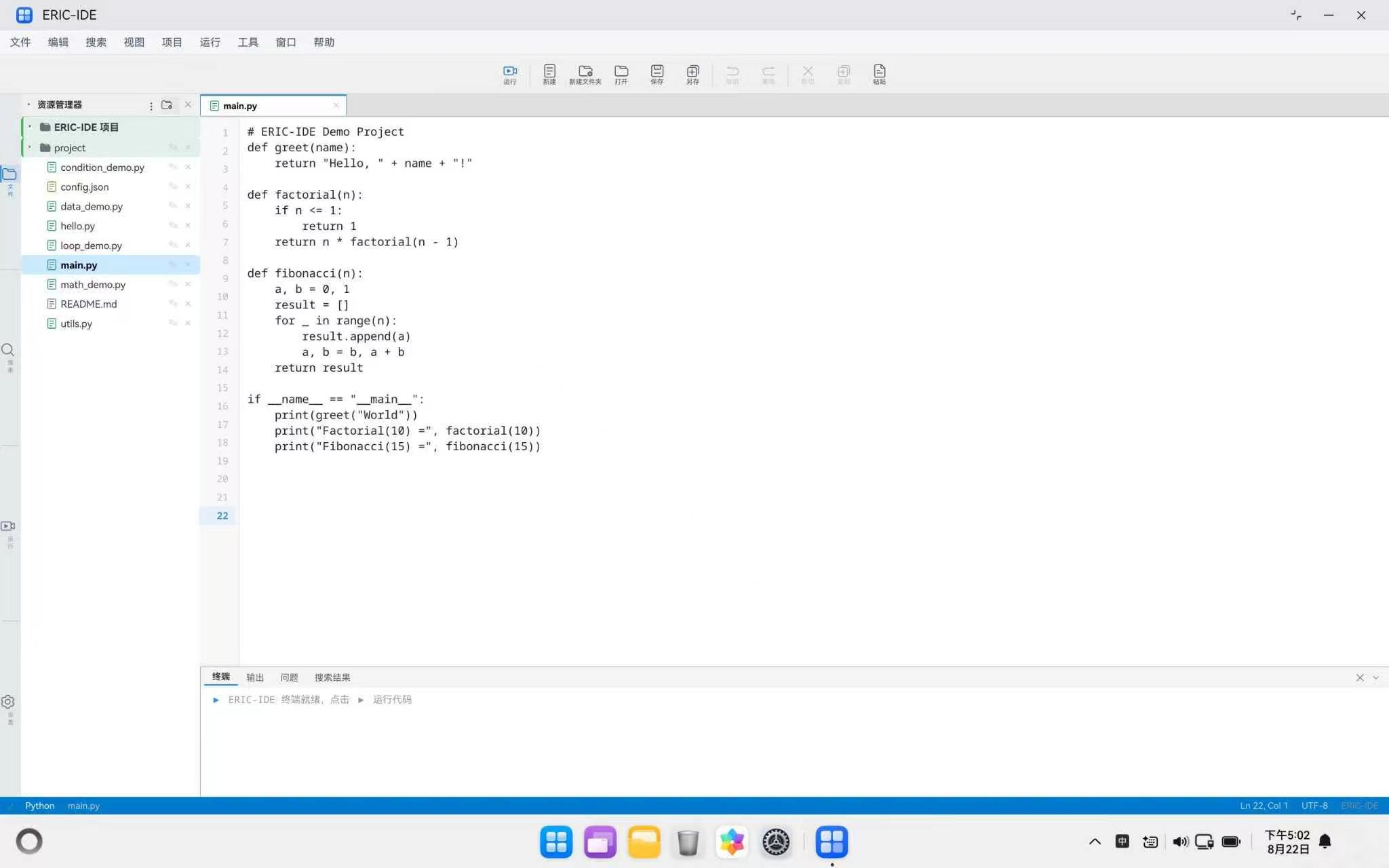
Task: Open the volume control in system tray
Action: click(x=1180, y=842)
